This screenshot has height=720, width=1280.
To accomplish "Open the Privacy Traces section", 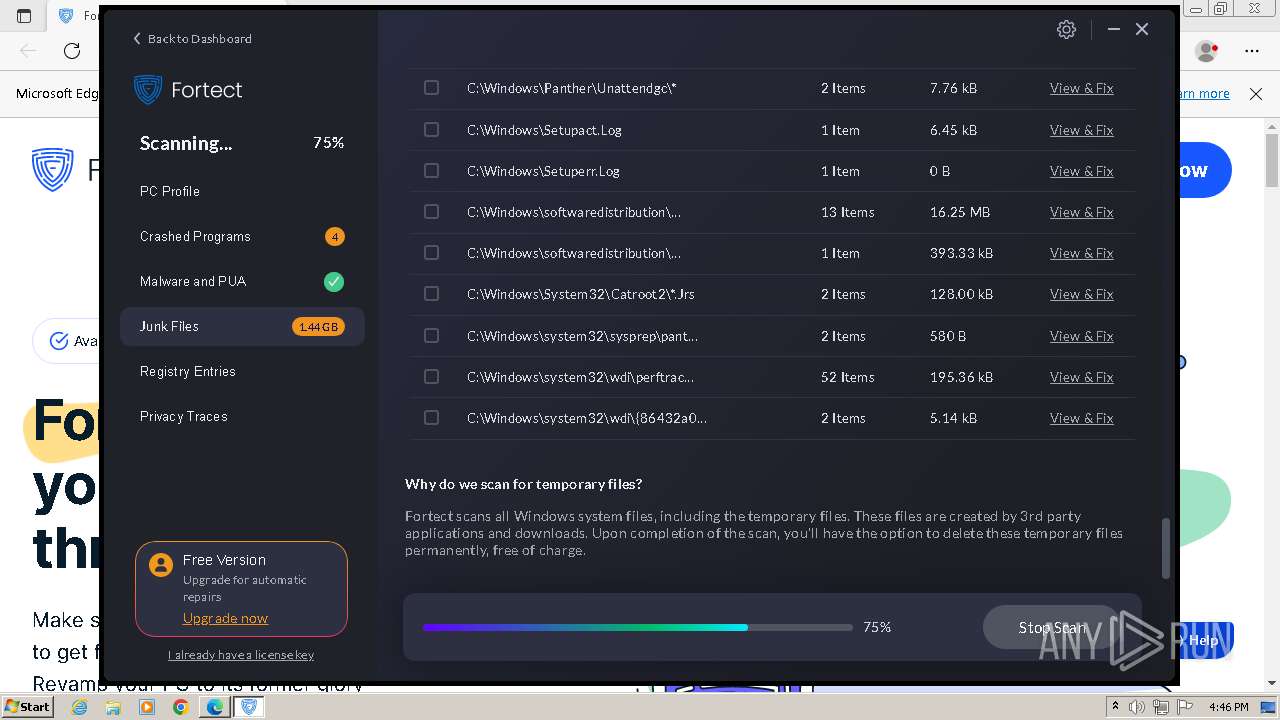I will click(242, 417).
